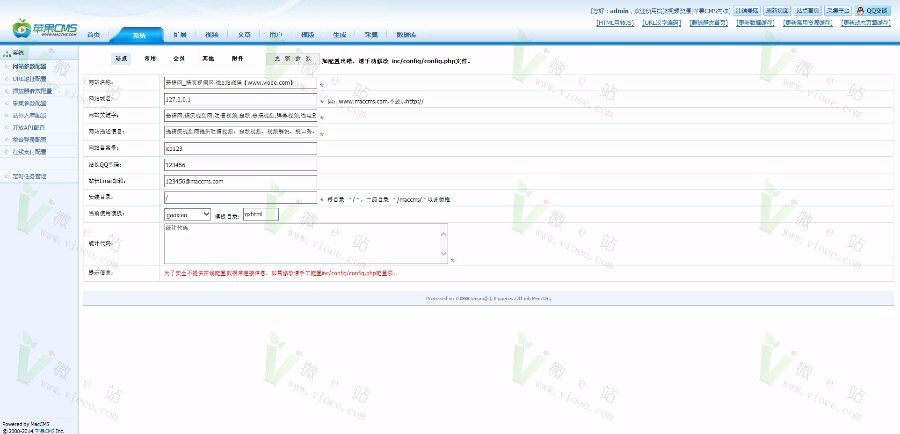Click the first button after the admin greeting
Image resolution: width=900 pixels, height=434 pixels.
click(x=747, y=11)
